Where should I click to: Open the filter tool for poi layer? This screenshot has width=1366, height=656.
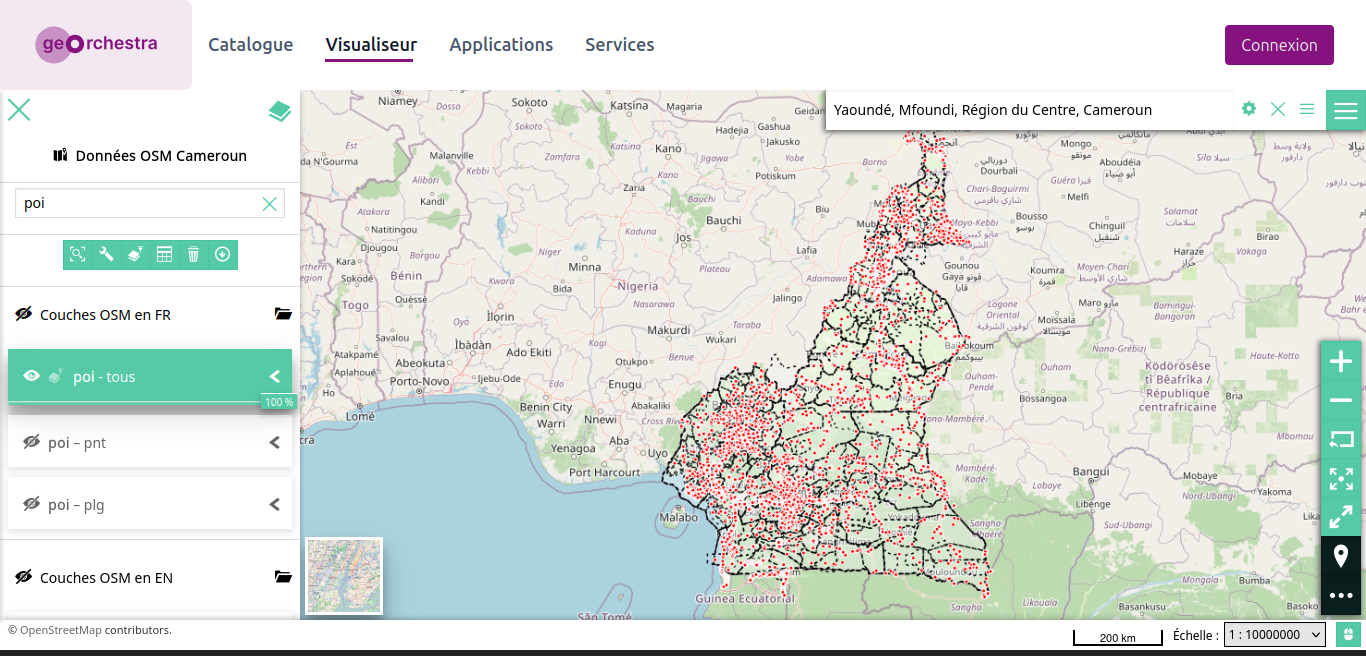[x=135, y=254]
